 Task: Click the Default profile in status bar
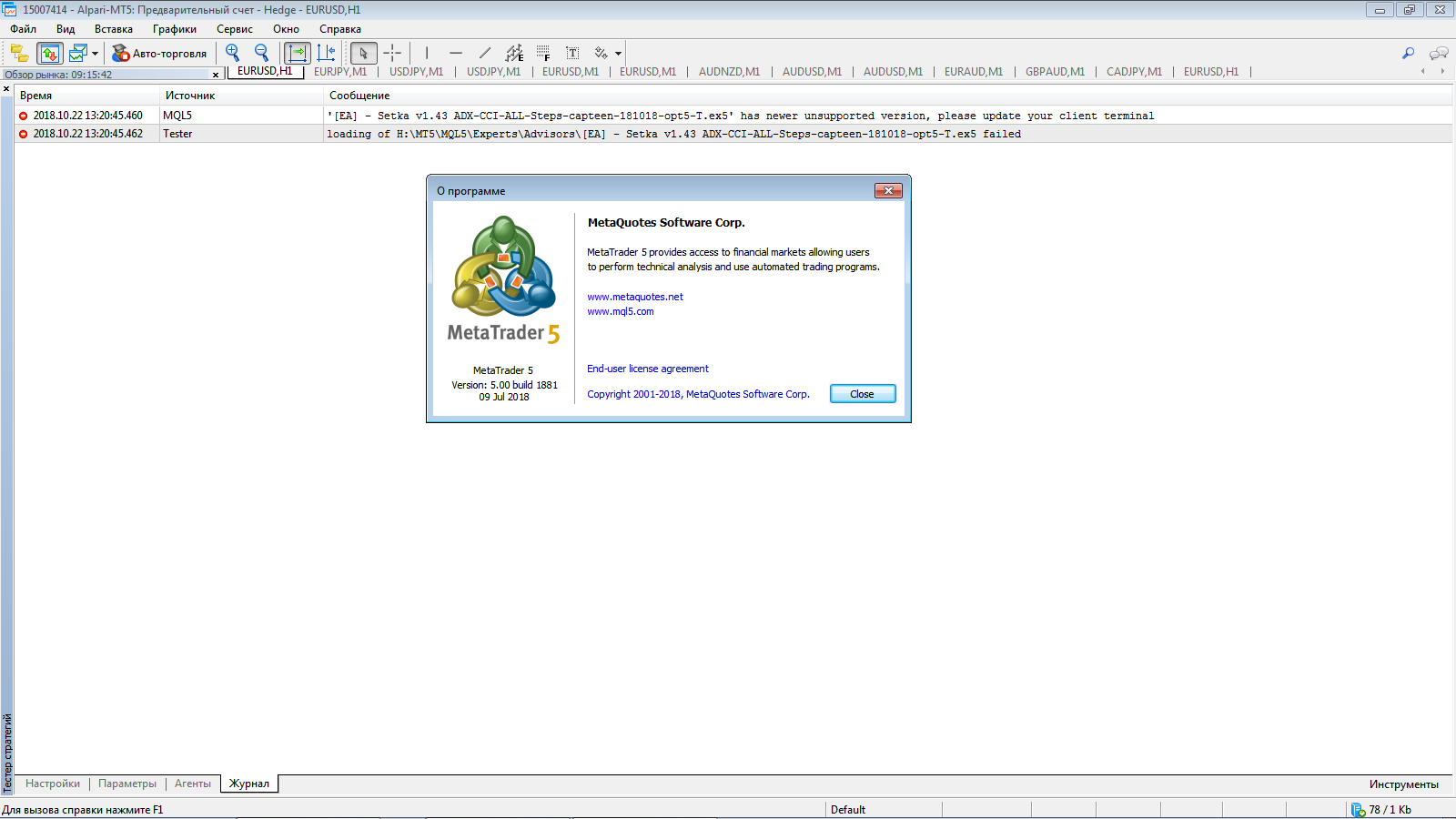(848, 809)
